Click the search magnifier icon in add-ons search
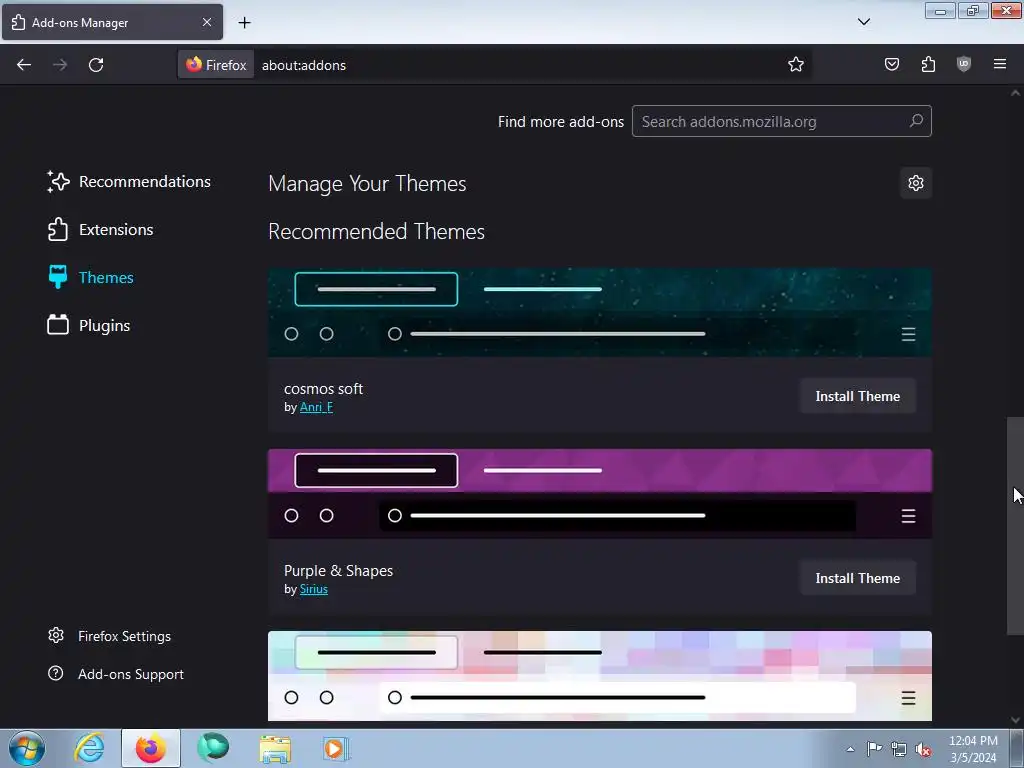Viewport: 1024px width, 768px height. click(x=916, y=121)
